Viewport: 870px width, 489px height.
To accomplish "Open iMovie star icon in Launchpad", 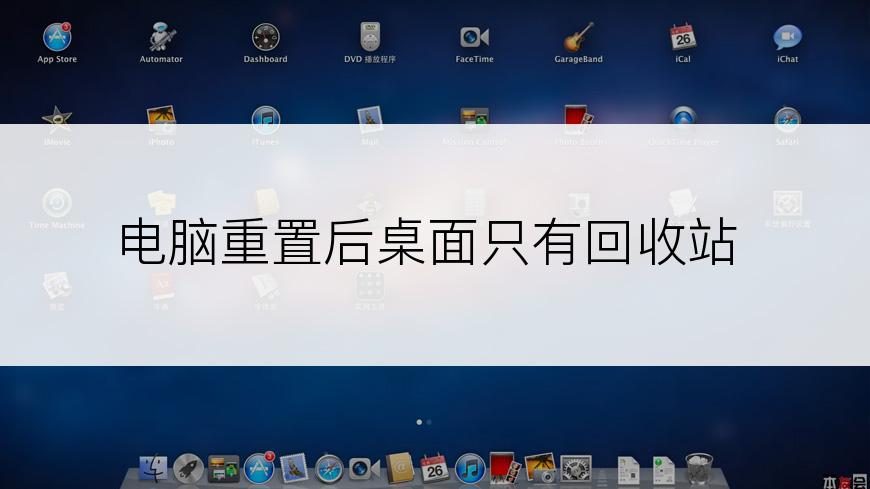I will point(57,119).
